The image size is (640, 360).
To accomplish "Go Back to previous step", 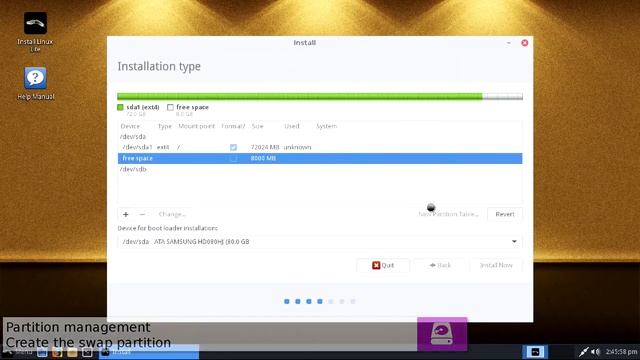I will (x=440, y=265).
